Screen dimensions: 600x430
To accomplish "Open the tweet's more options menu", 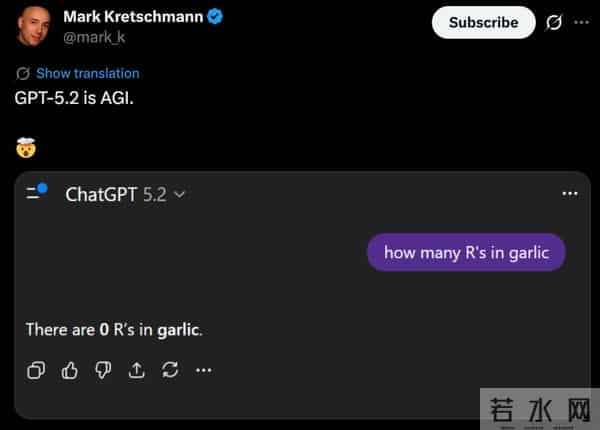I will click(581, 22).
